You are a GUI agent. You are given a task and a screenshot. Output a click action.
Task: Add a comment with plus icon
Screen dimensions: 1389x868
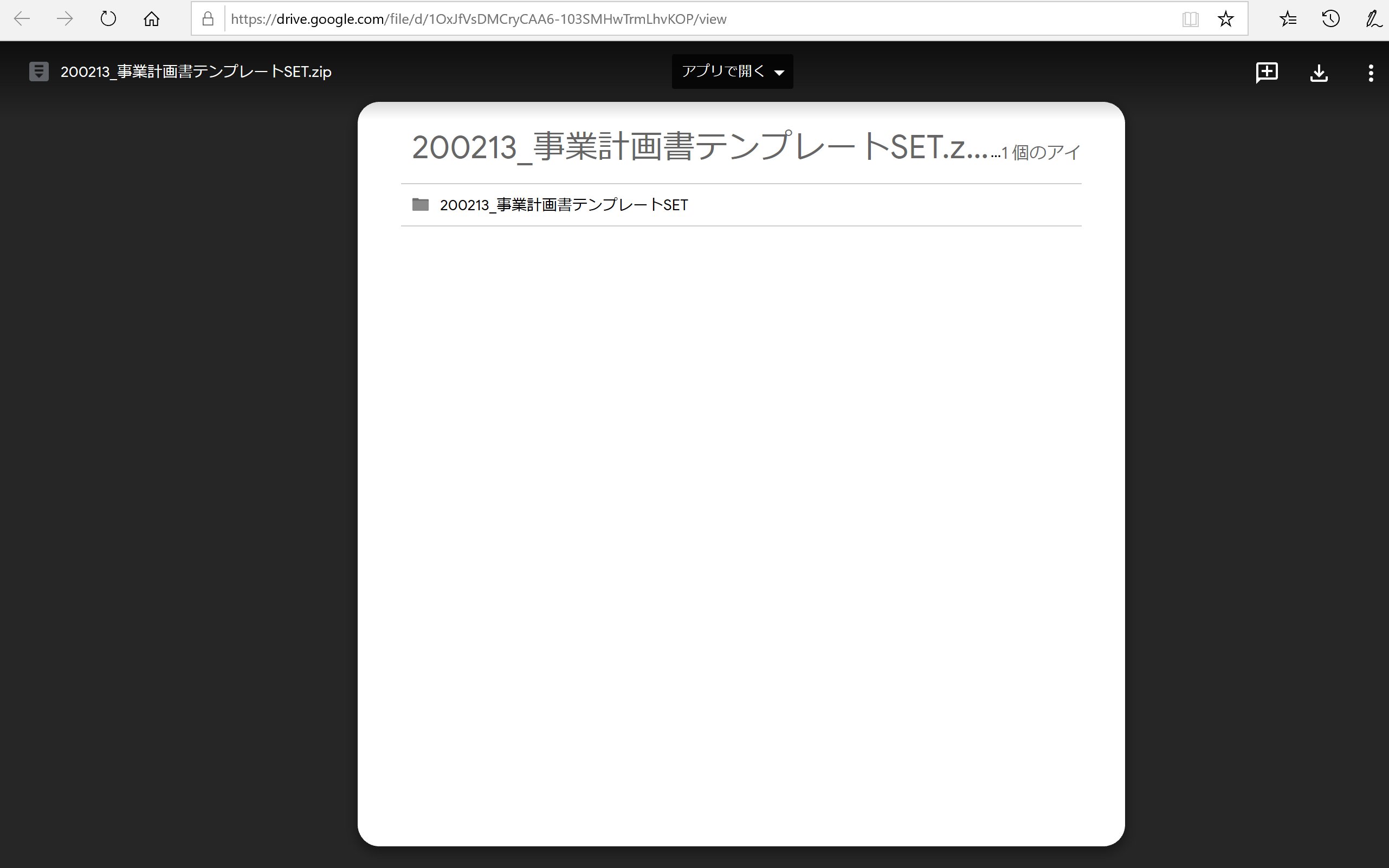(x=1267, y=73)
